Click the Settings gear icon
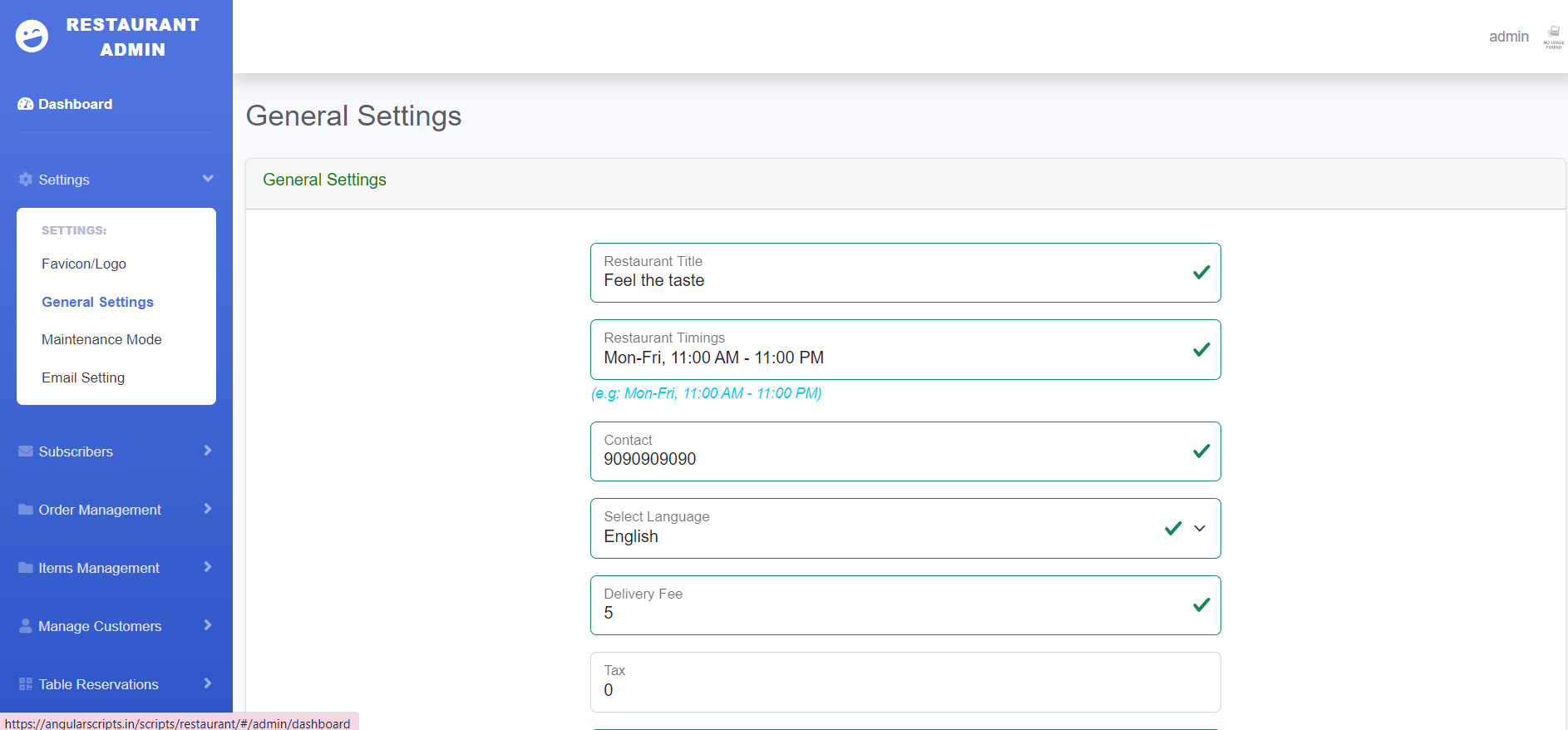 [x=26, y=180]
